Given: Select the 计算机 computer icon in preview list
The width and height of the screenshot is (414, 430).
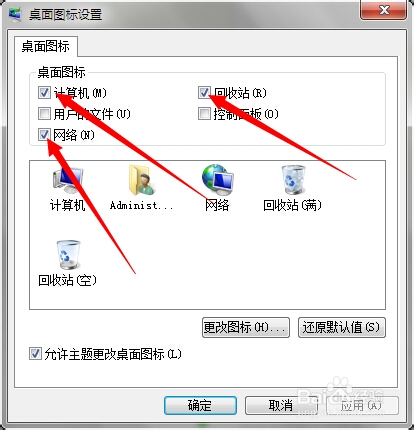Looking at the screenshot, I should (x=68, y=180).
